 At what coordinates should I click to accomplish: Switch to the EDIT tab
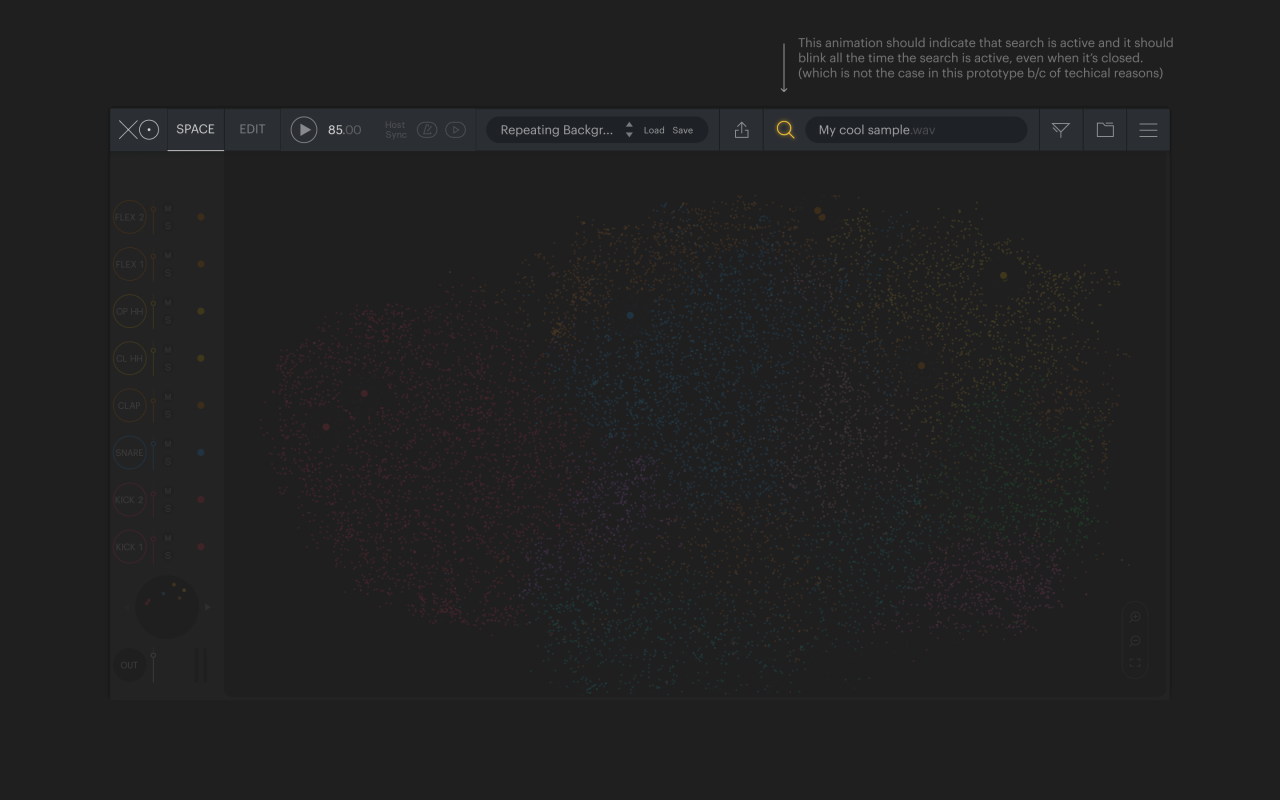252,130
